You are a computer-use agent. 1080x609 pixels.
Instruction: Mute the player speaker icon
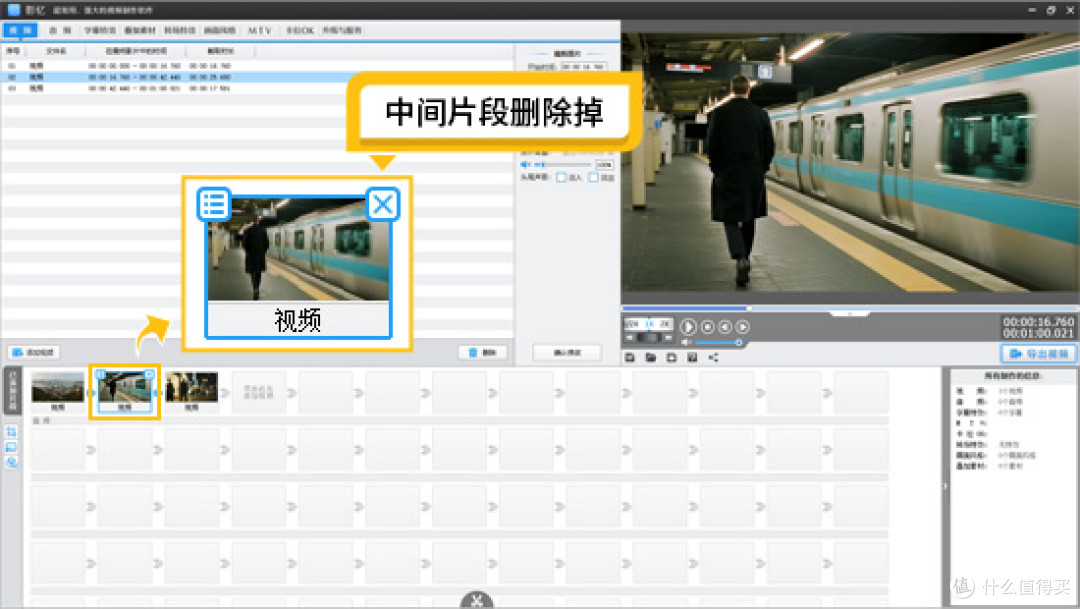coord(686,342)
